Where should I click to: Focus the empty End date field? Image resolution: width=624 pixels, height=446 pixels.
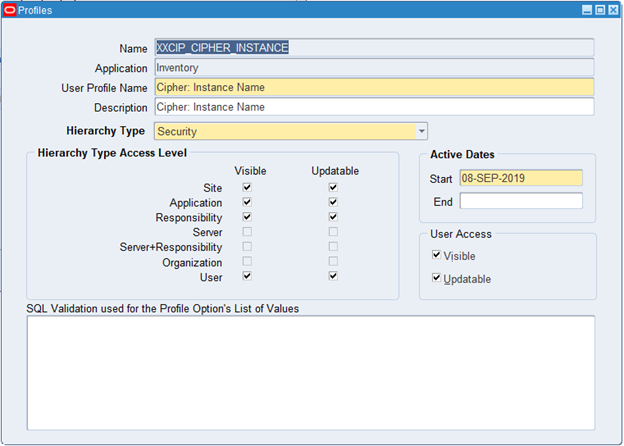point(520,201)
